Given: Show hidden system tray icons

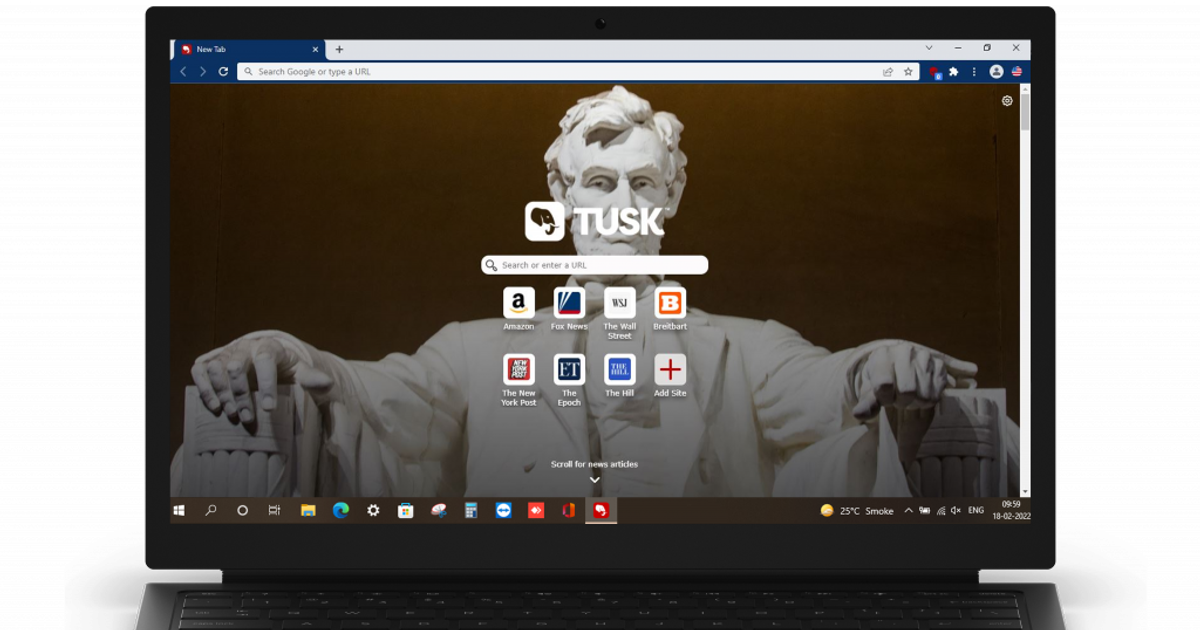Looking at the screenshot, I should [x=908, y=510].
